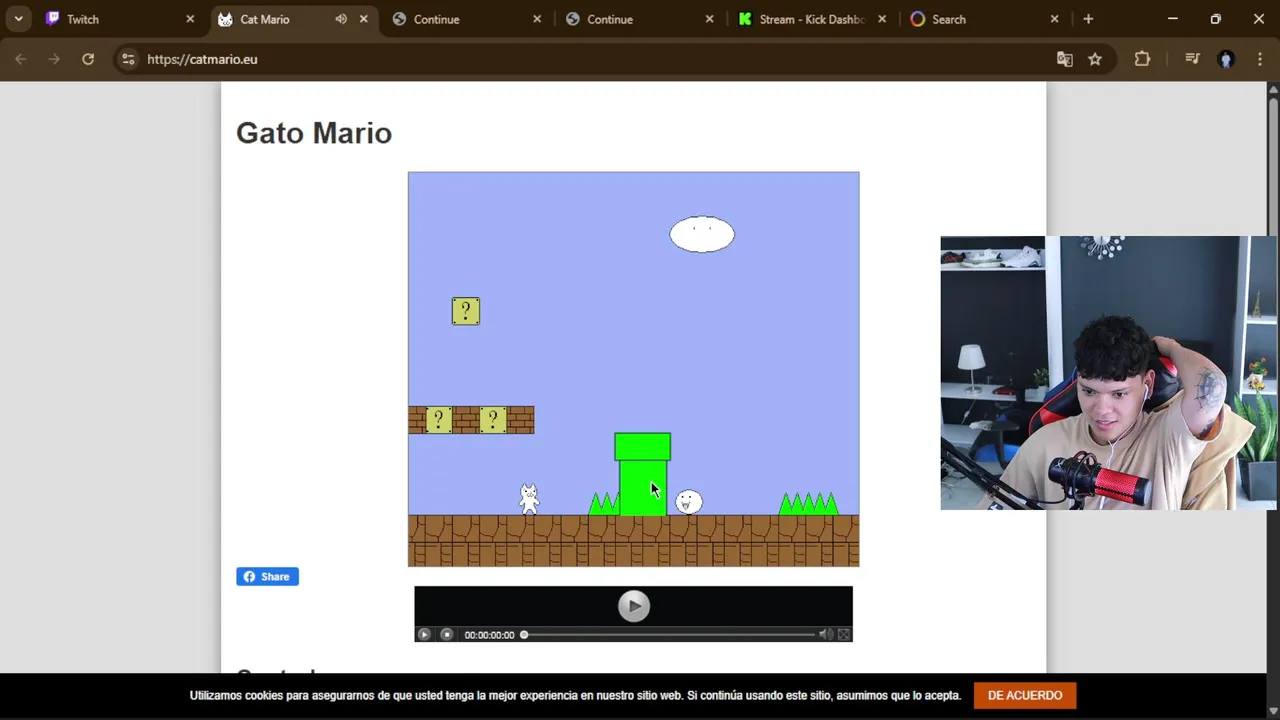
Task: Accept cookies with DE ACUERDO button
Action: (x=1025, y=695)
